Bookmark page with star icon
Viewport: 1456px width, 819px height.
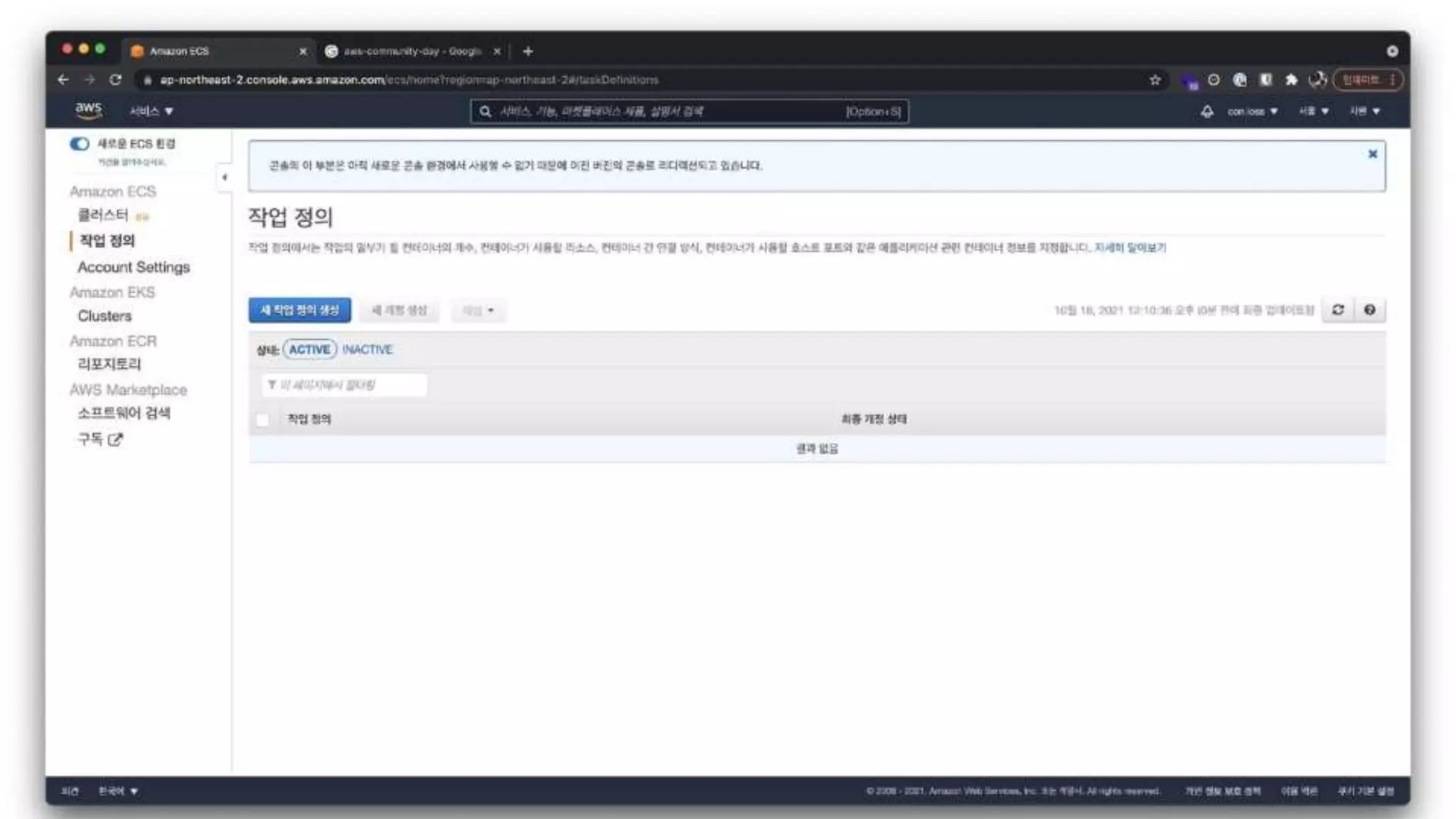pos(1155,80)
